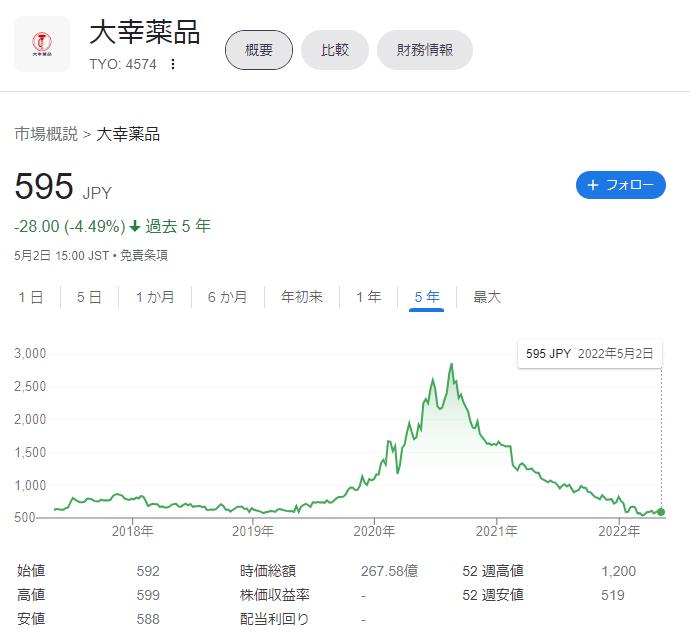Viewport: 690px width, 637px height.
Task: Follow the stock with フォロー button
Action: point(620,185)
